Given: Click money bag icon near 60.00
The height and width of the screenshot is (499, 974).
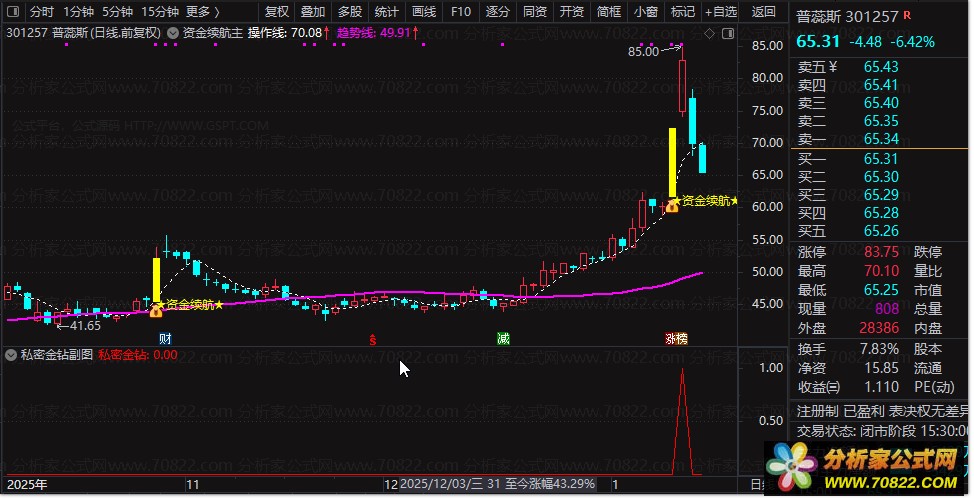Looking at the screenshot, I should pyautogui.click(x=672, y=205).
